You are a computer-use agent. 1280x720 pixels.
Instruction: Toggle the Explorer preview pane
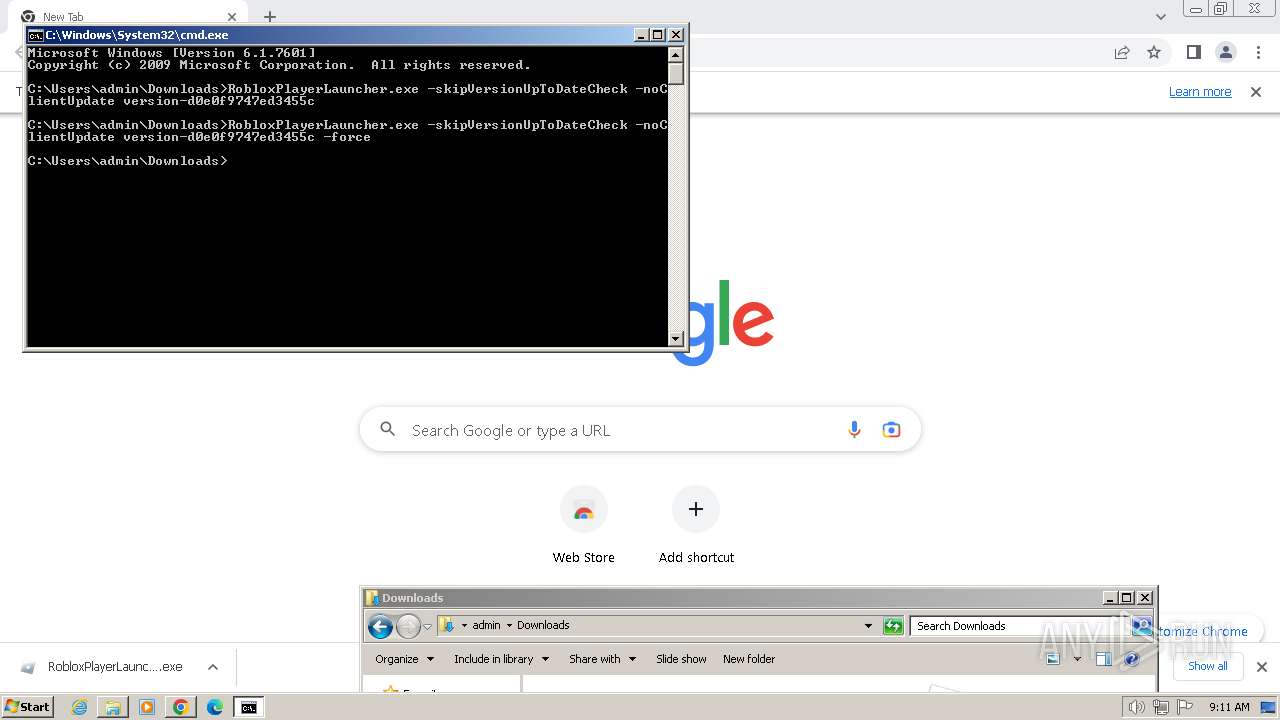[x=1103, y=659]
